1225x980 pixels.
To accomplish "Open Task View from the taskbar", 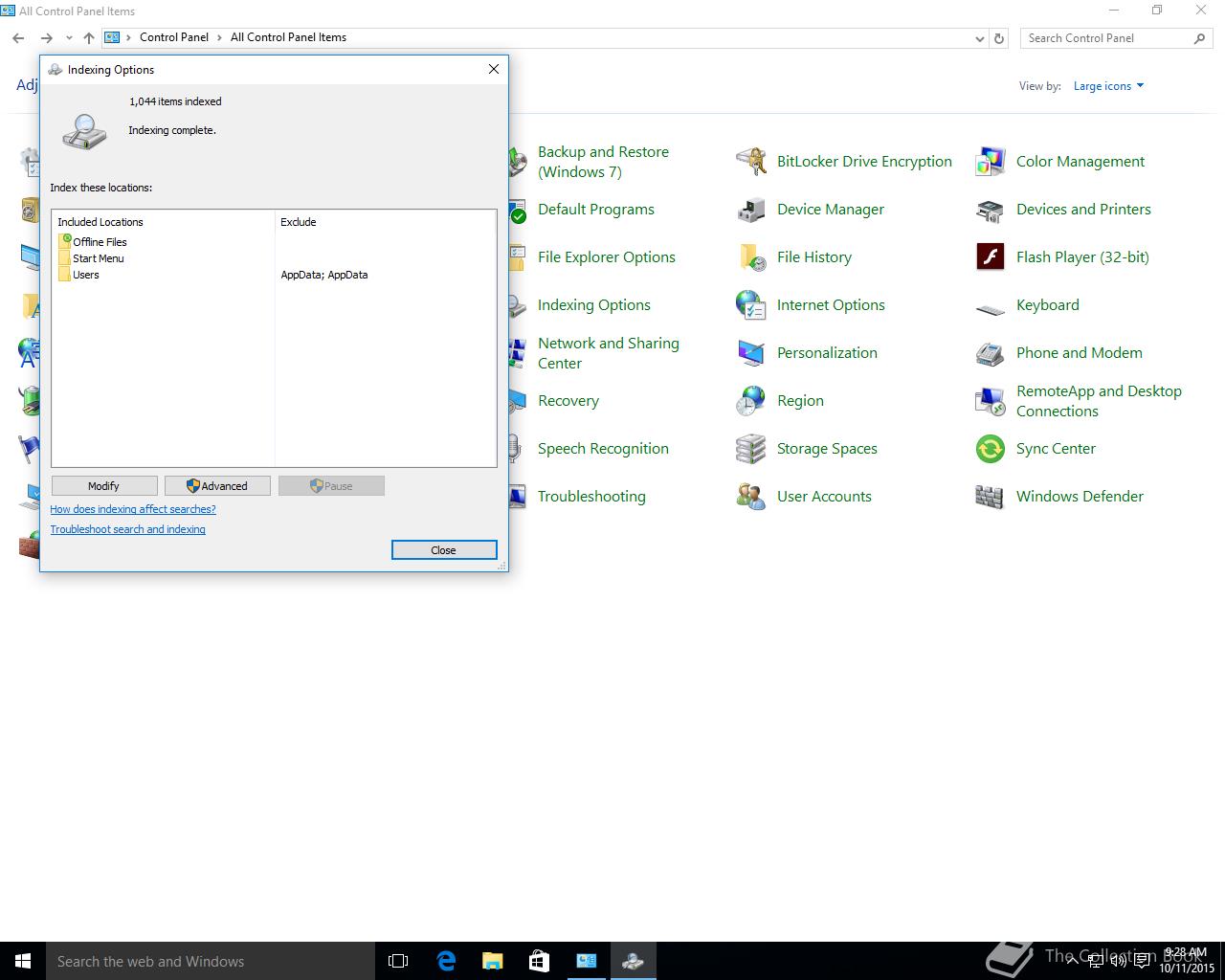I will click(398, 961).
